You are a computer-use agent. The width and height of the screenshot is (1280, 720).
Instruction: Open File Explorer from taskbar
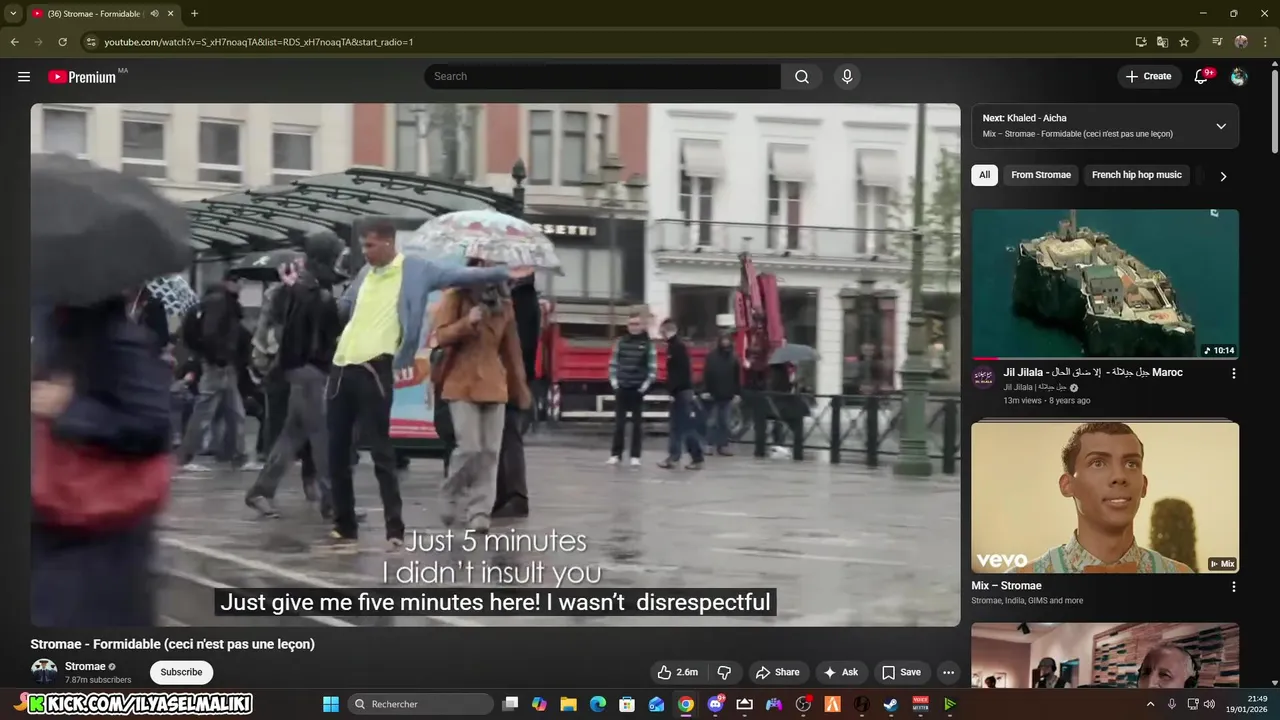pos(568,704)
